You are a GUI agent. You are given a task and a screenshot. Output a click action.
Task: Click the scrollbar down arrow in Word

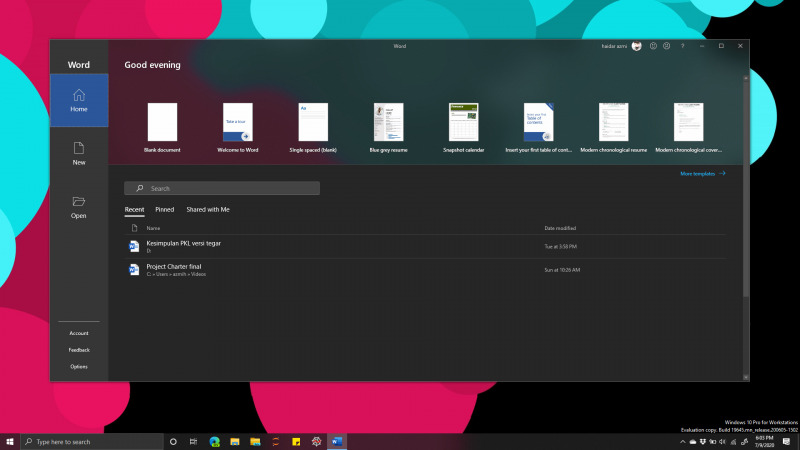[x=746, y=378]
